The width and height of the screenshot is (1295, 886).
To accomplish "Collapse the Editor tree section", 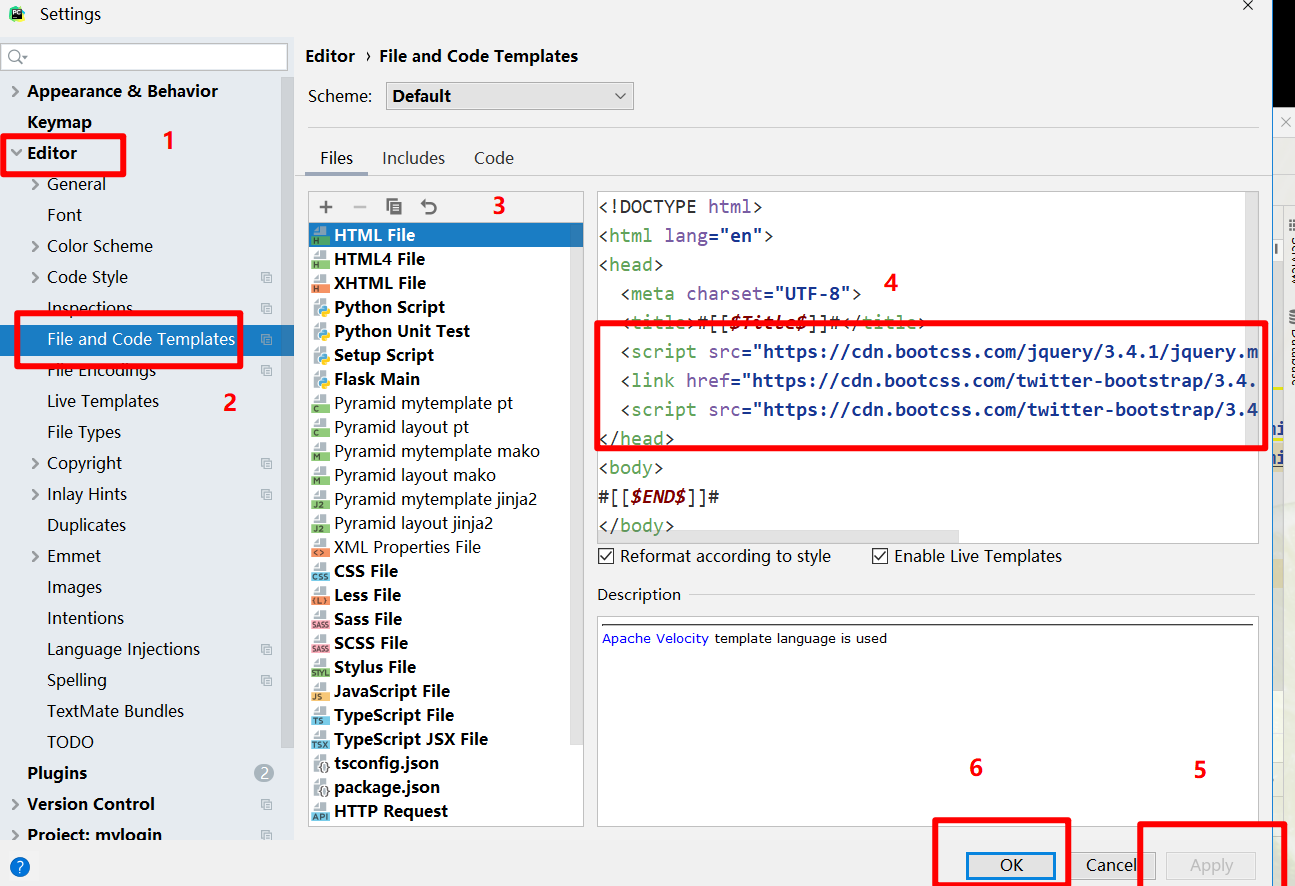I will pyautogui.click(x=16, y=153).
